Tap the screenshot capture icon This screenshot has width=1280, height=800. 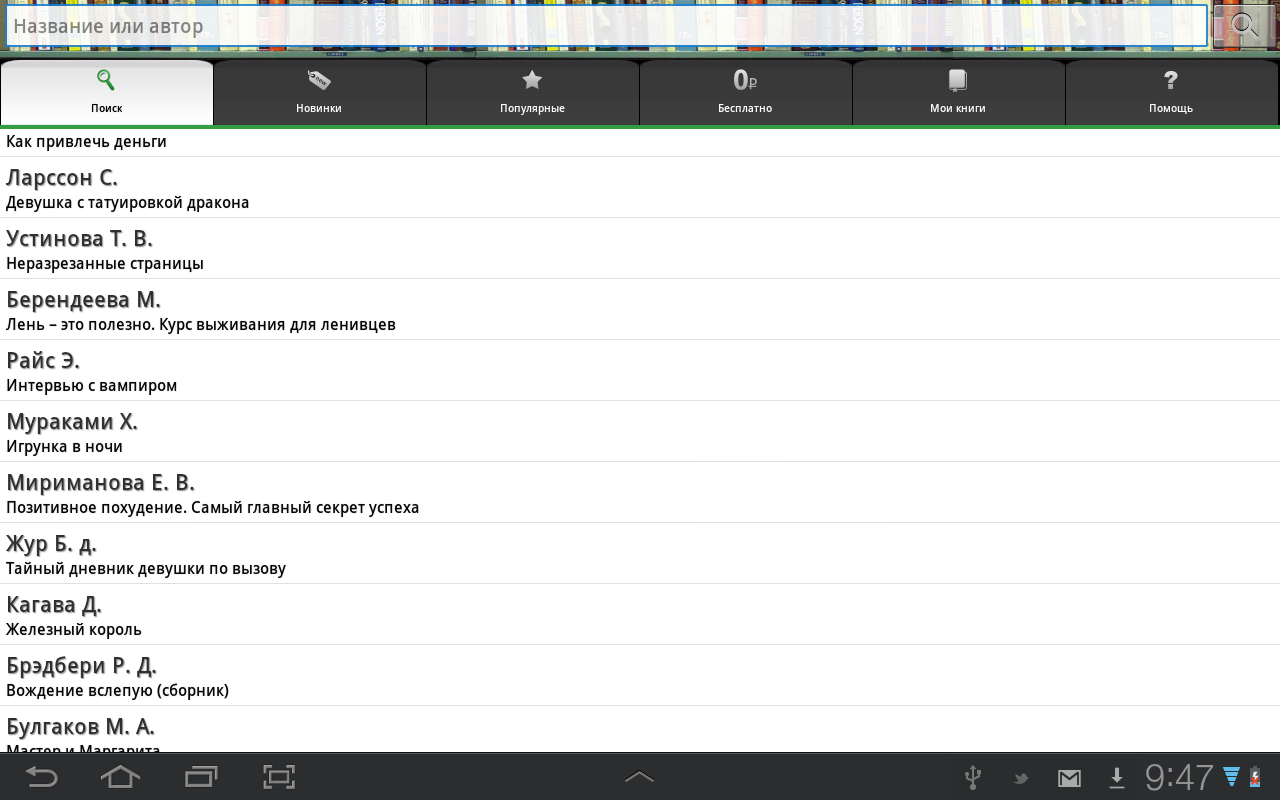point(280,777)
